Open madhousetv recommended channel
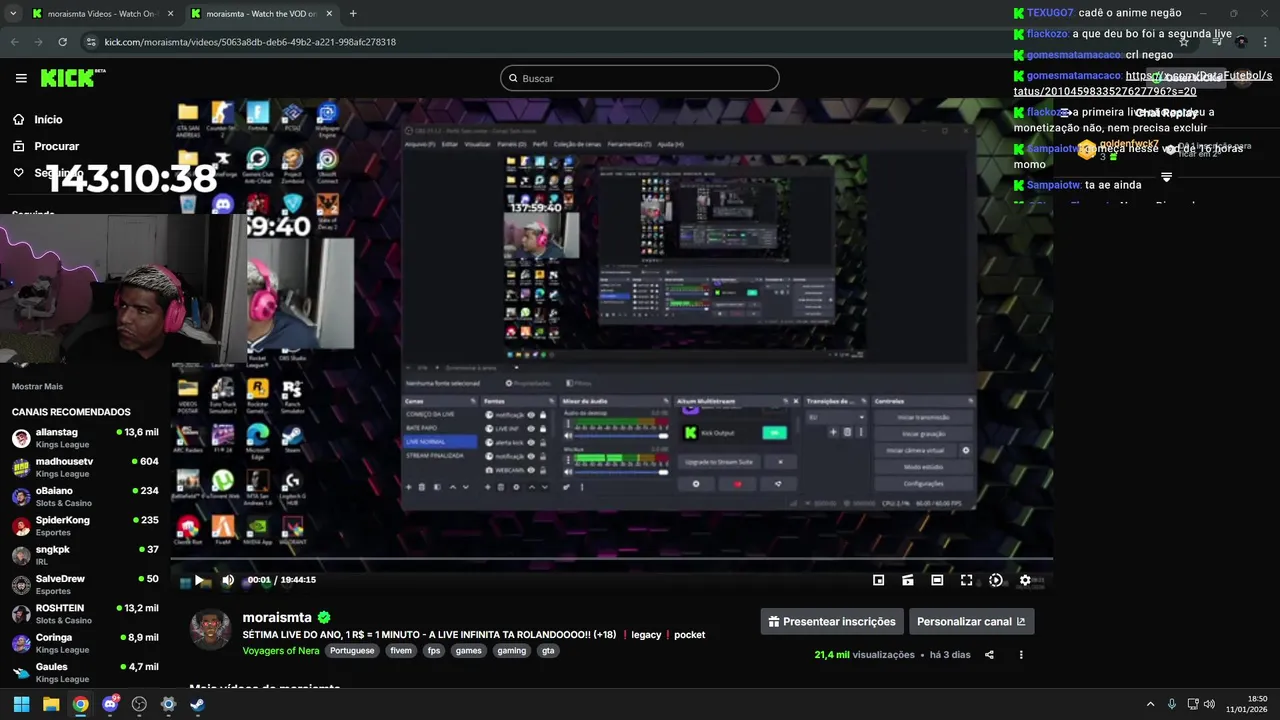The height and width of the screenshot is (720, 1280). (85, 467)
